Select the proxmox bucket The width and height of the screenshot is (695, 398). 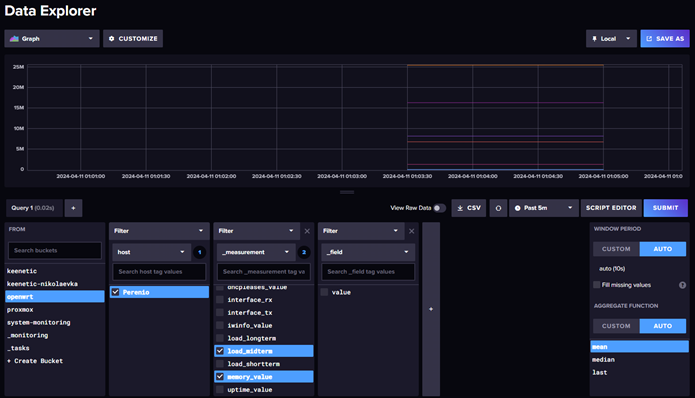click(55, 309)
